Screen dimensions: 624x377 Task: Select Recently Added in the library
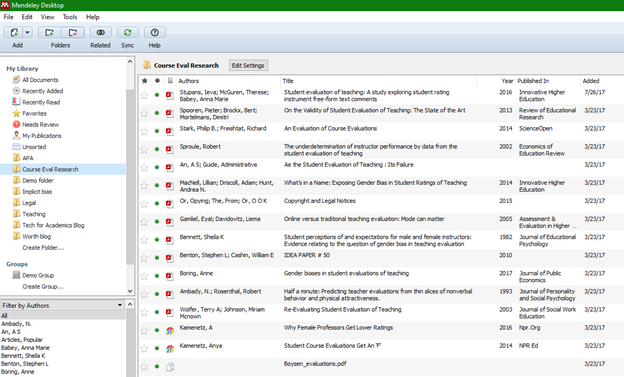[43, 91]
